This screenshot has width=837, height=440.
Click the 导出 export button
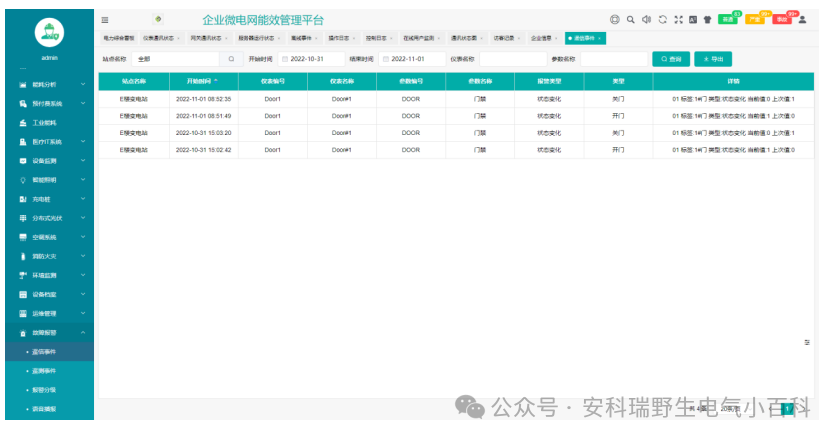pos(713,59)
